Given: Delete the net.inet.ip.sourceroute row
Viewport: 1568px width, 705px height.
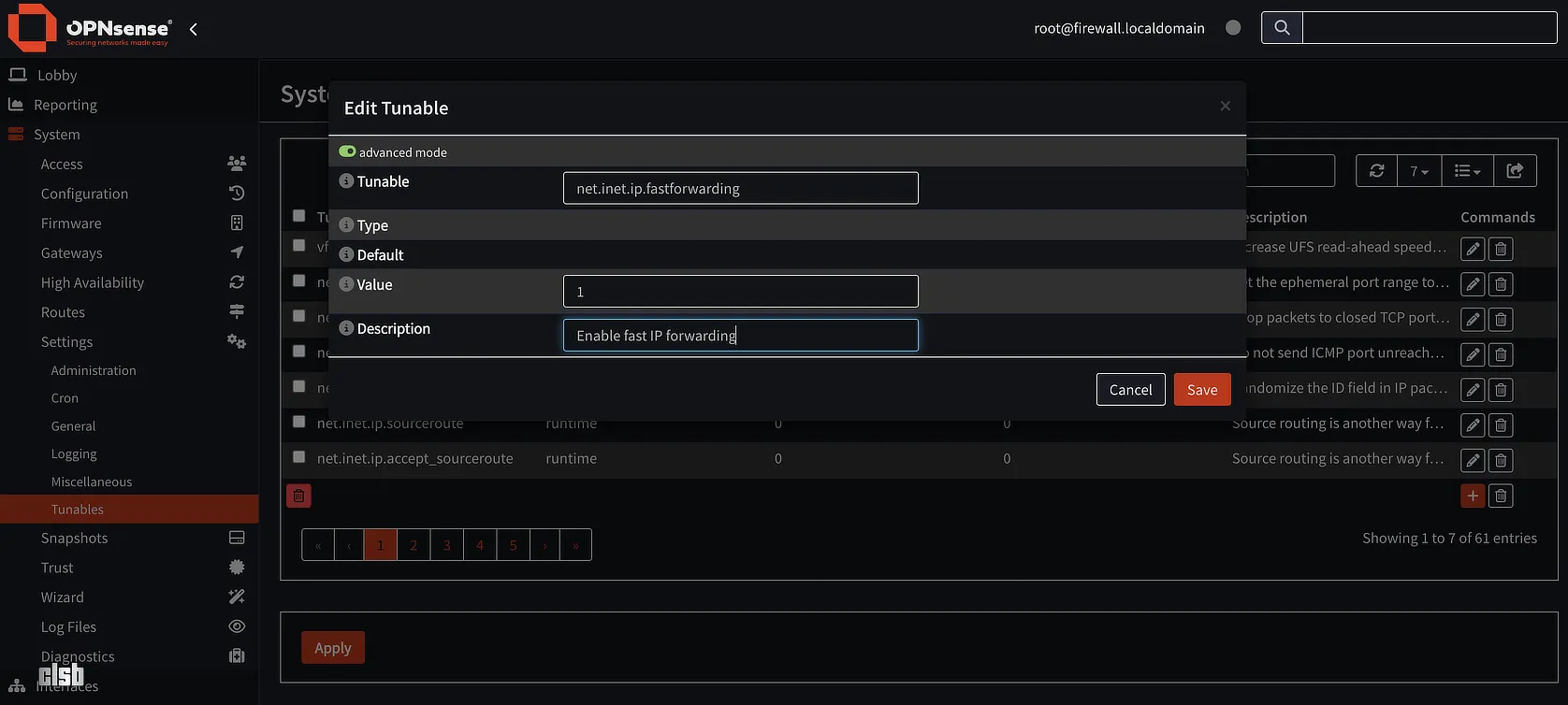Looking at the screenshot, I should coord(1501,425).
